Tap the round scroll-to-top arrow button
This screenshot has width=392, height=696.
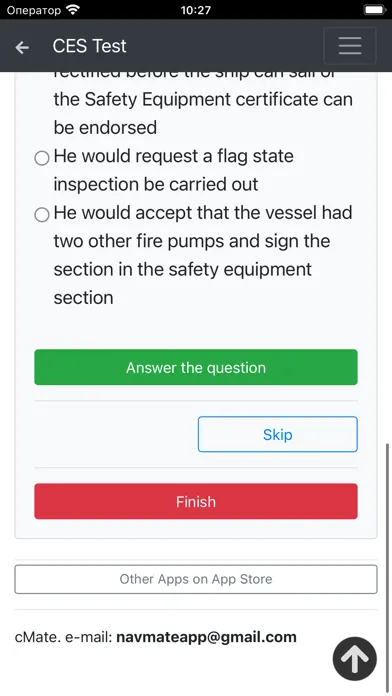pyautogui.click(x=355, y=659)
